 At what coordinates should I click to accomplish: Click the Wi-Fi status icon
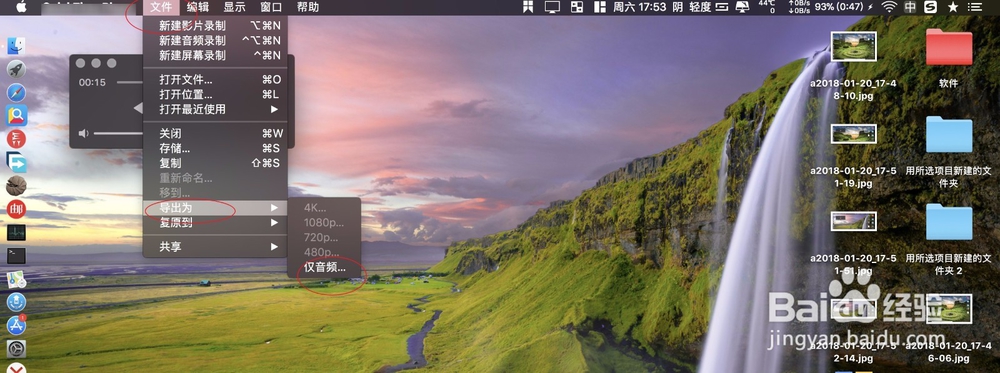(888, 7)
